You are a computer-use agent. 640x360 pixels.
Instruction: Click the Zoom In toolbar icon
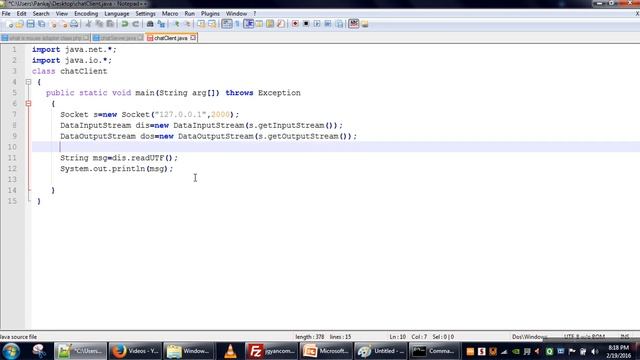coord(176,24)
